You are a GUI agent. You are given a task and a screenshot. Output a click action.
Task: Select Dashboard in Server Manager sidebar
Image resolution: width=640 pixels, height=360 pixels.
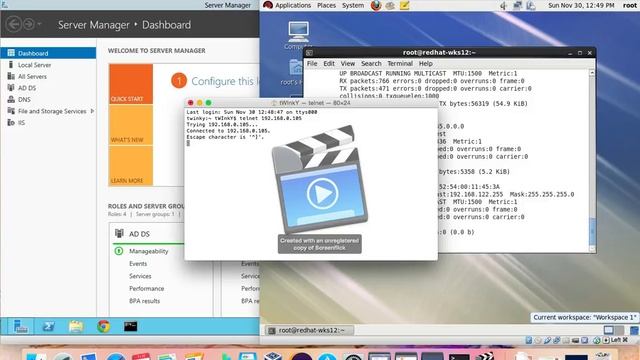tap(48, 53)
